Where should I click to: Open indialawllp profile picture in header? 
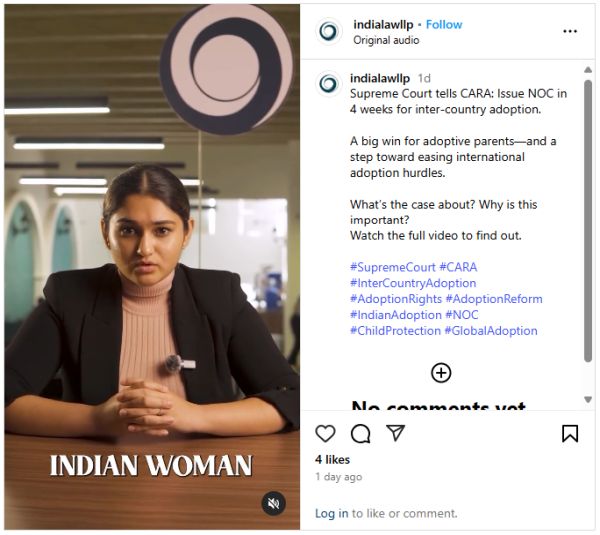(x=328, y=31)
